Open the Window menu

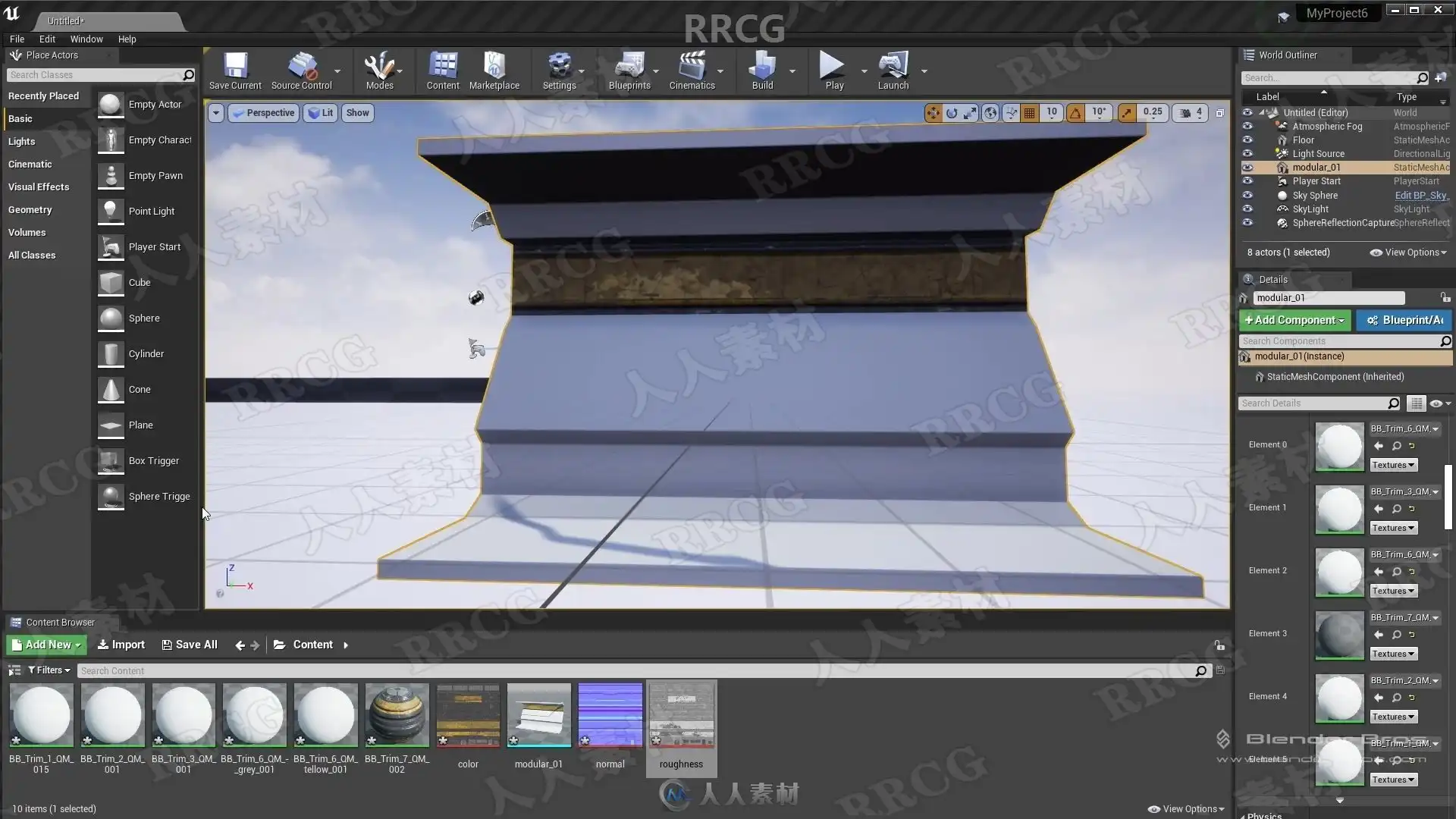[x=86, y=39]
